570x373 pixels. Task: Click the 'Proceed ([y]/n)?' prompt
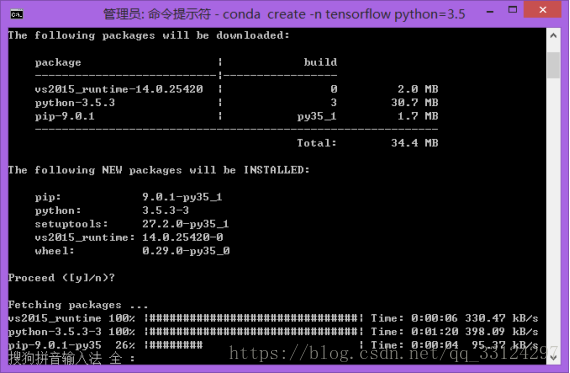(x=61, y=278)
